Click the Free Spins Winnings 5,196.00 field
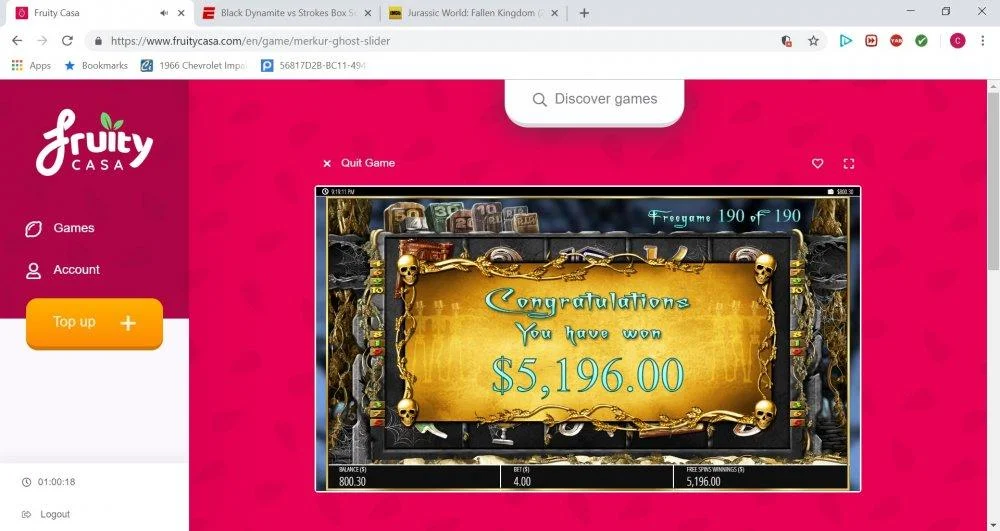 [x=760, y=477]
